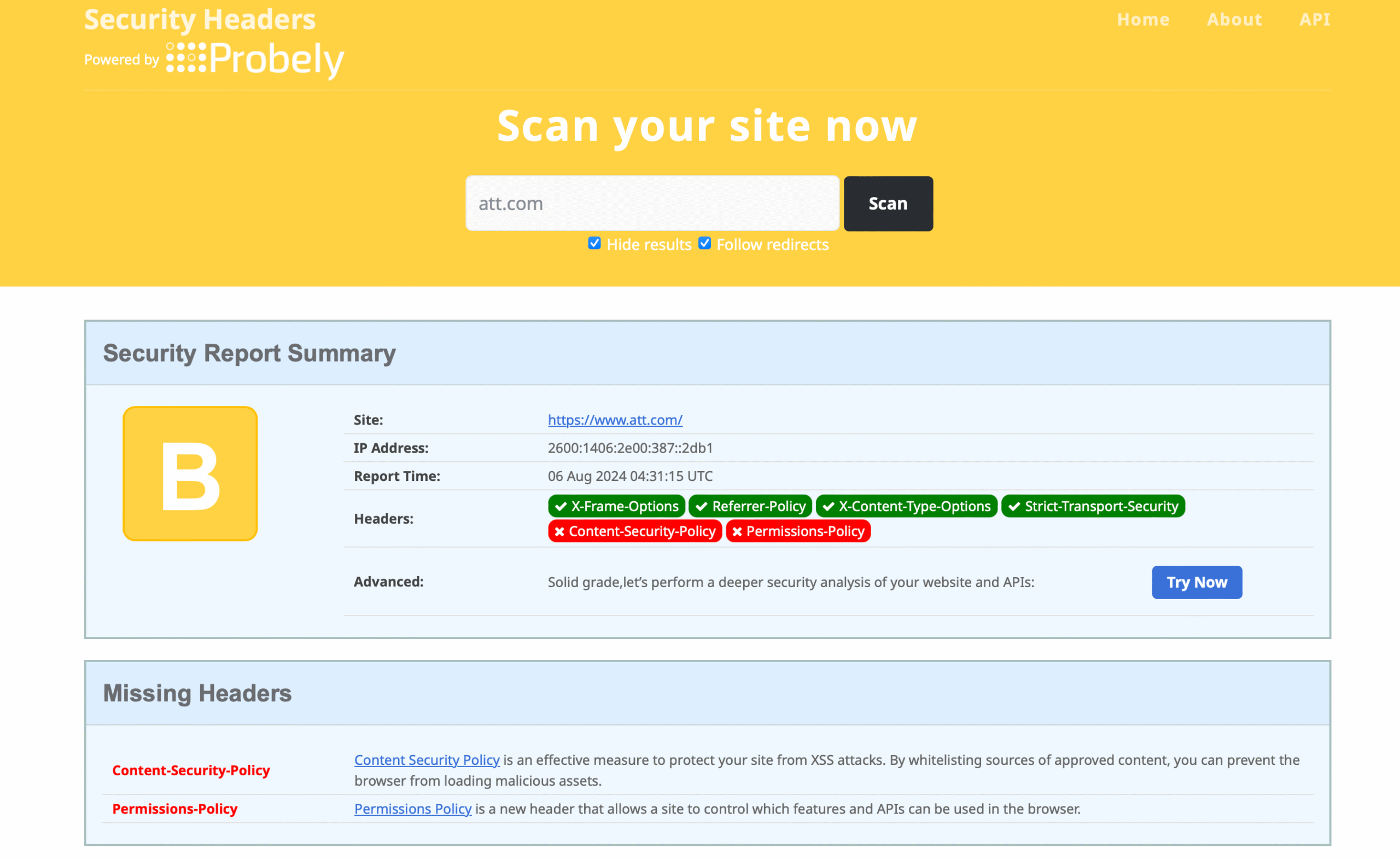The width and height of the screenshot is (1400, 859).
Task: Open the API menu link
Action: tap(1314, 19)
